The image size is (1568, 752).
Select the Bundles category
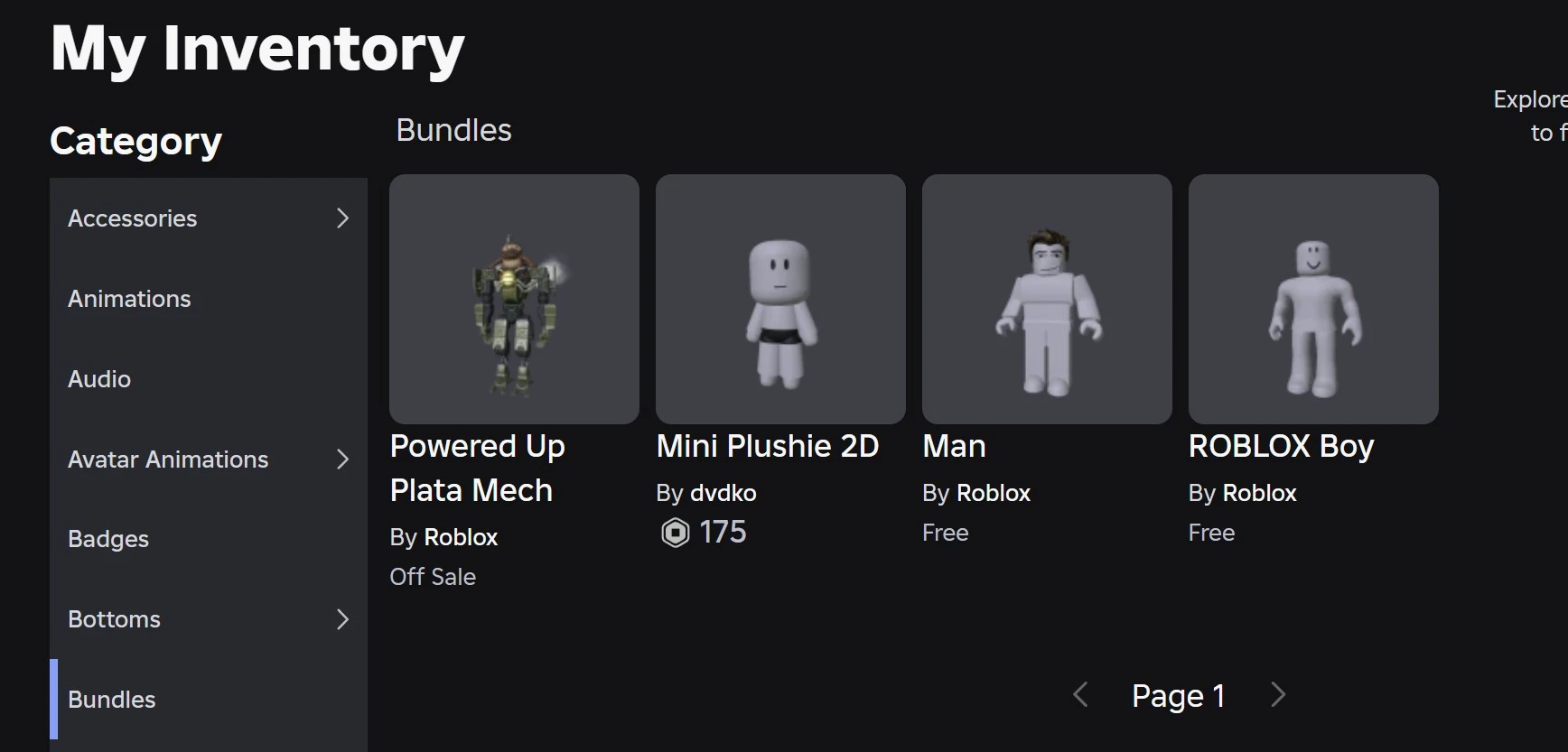coord(112,700)
